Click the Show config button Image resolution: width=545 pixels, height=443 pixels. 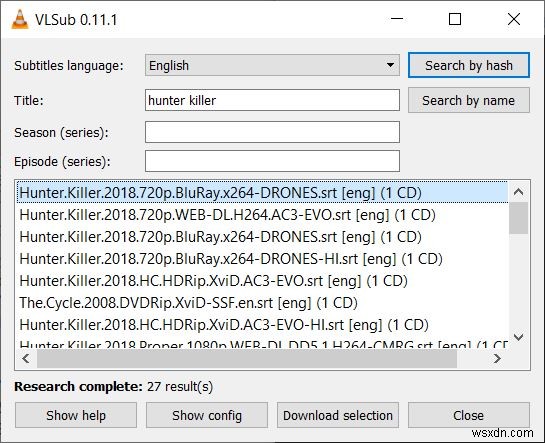click(207, 415)
